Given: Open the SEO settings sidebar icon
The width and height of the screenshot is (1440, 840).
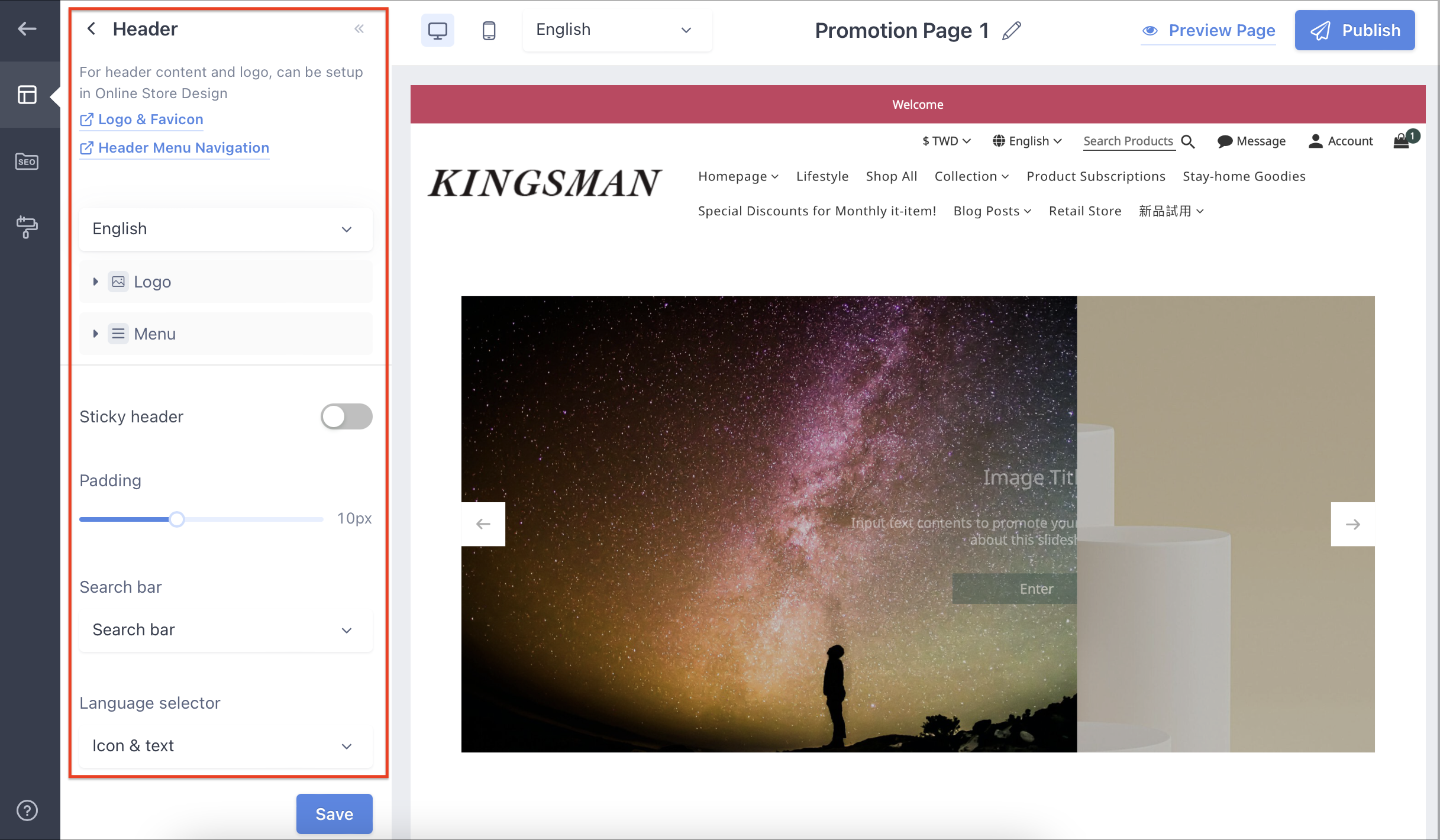Looking at the screenshot, I should coord(27,161).
